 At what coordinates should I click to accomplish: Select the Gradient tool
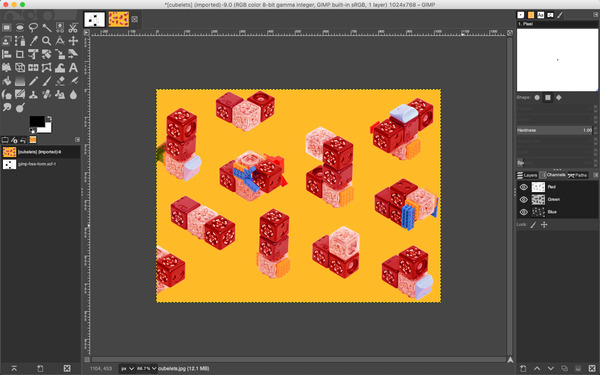coord(20,81)
